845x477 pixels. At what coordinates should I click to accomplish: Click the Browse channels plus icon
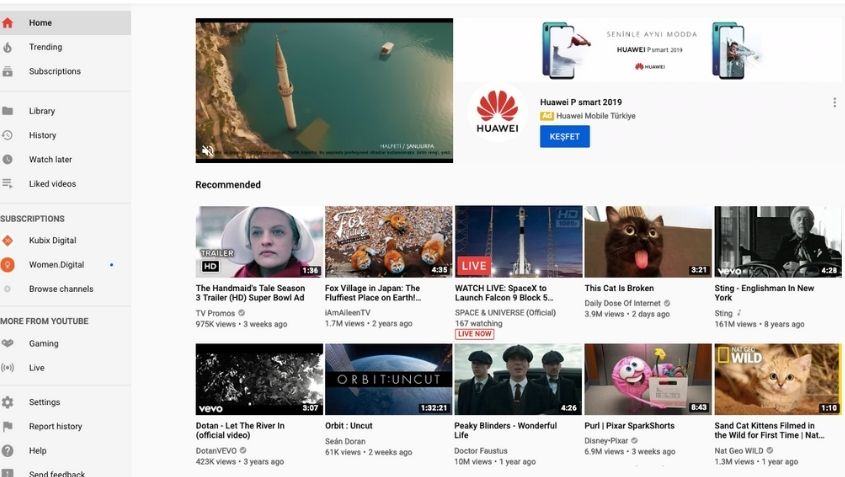(8, 289)
